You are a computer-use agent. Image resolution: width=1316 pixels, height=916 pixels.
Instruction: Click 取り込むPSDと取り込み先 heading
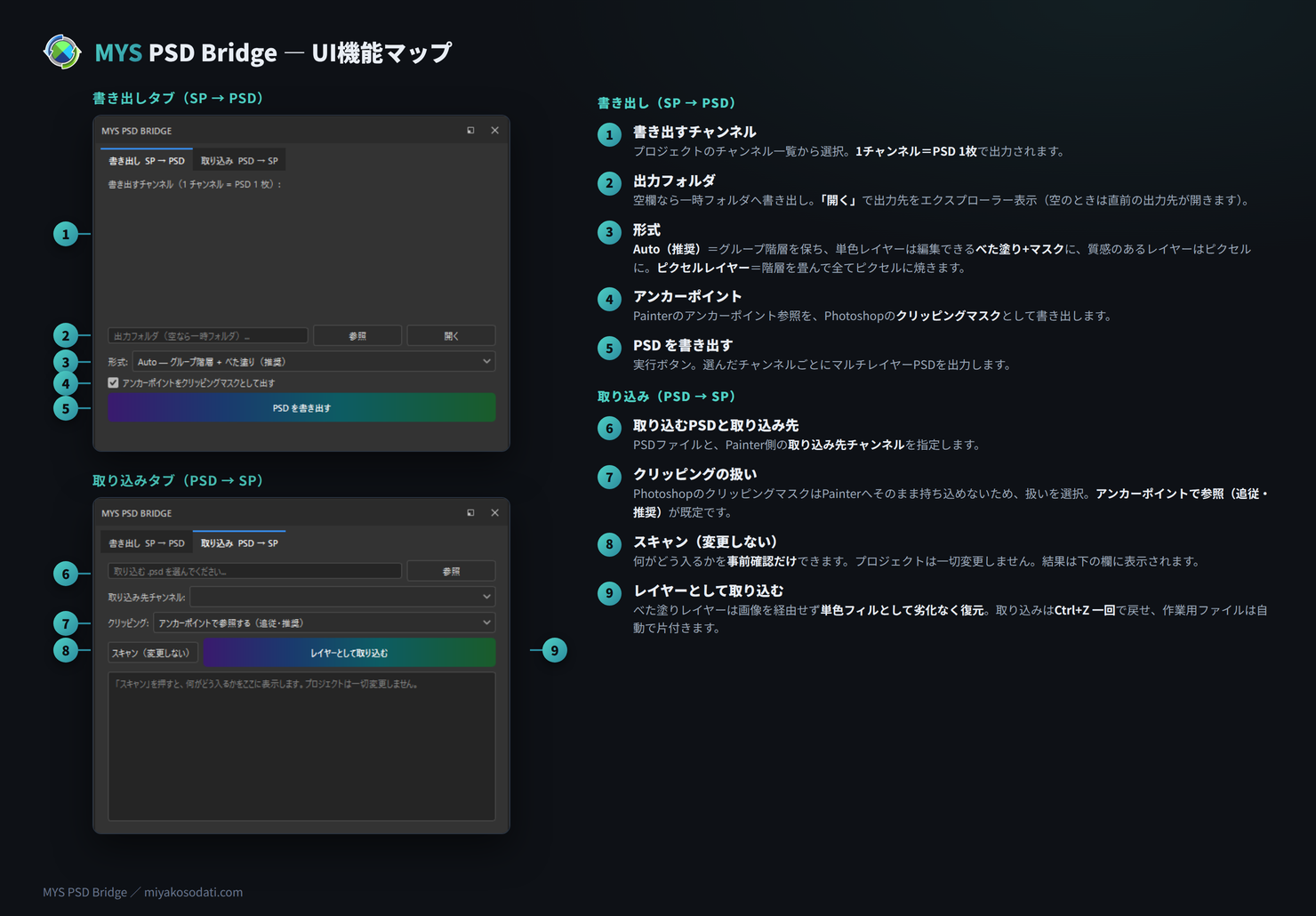[x=716, y=425]
